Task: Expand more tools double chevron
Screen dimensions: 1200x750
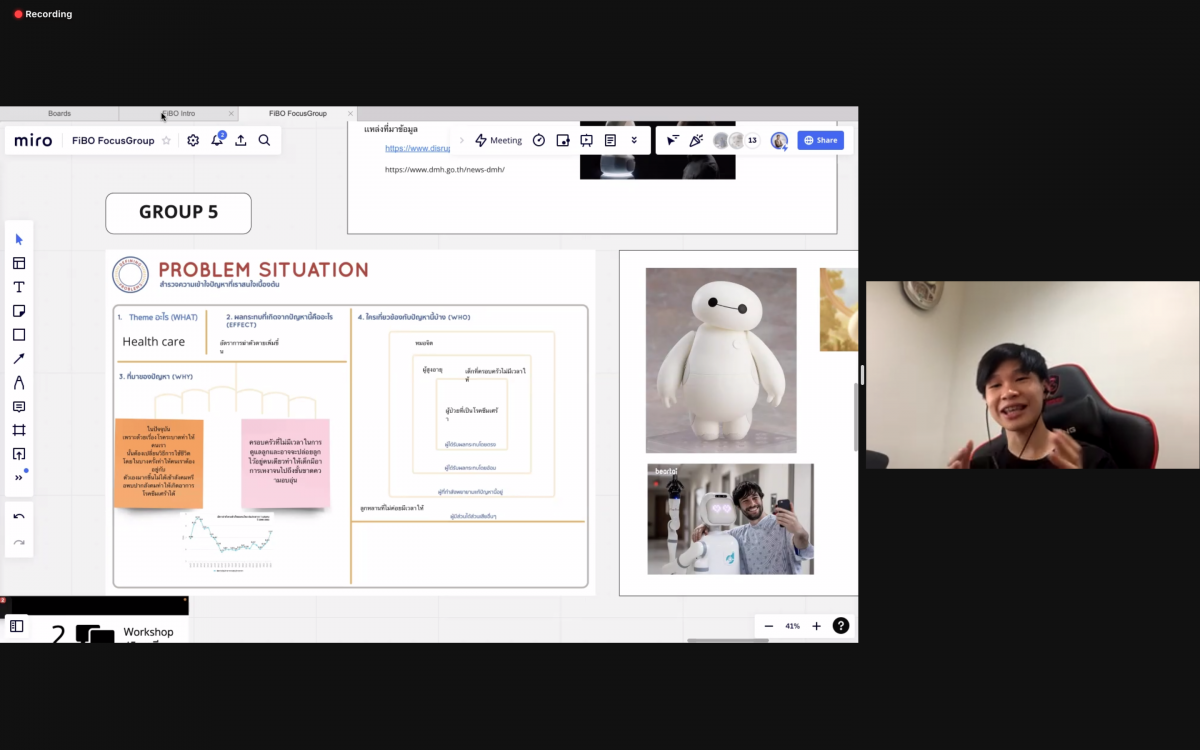Action: pyautogui.click(x=18, y=478)
